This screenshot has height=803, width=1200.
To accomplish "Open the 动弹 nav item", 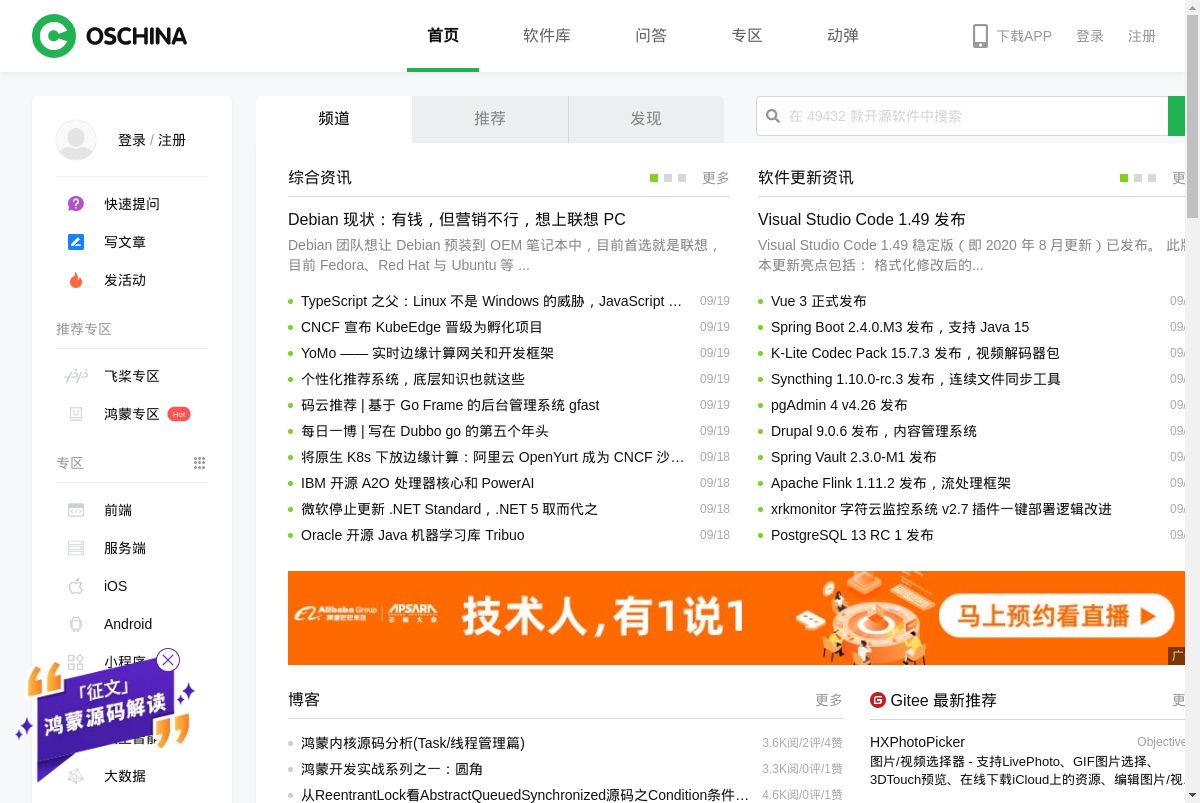I will click(x=843, y=36).
